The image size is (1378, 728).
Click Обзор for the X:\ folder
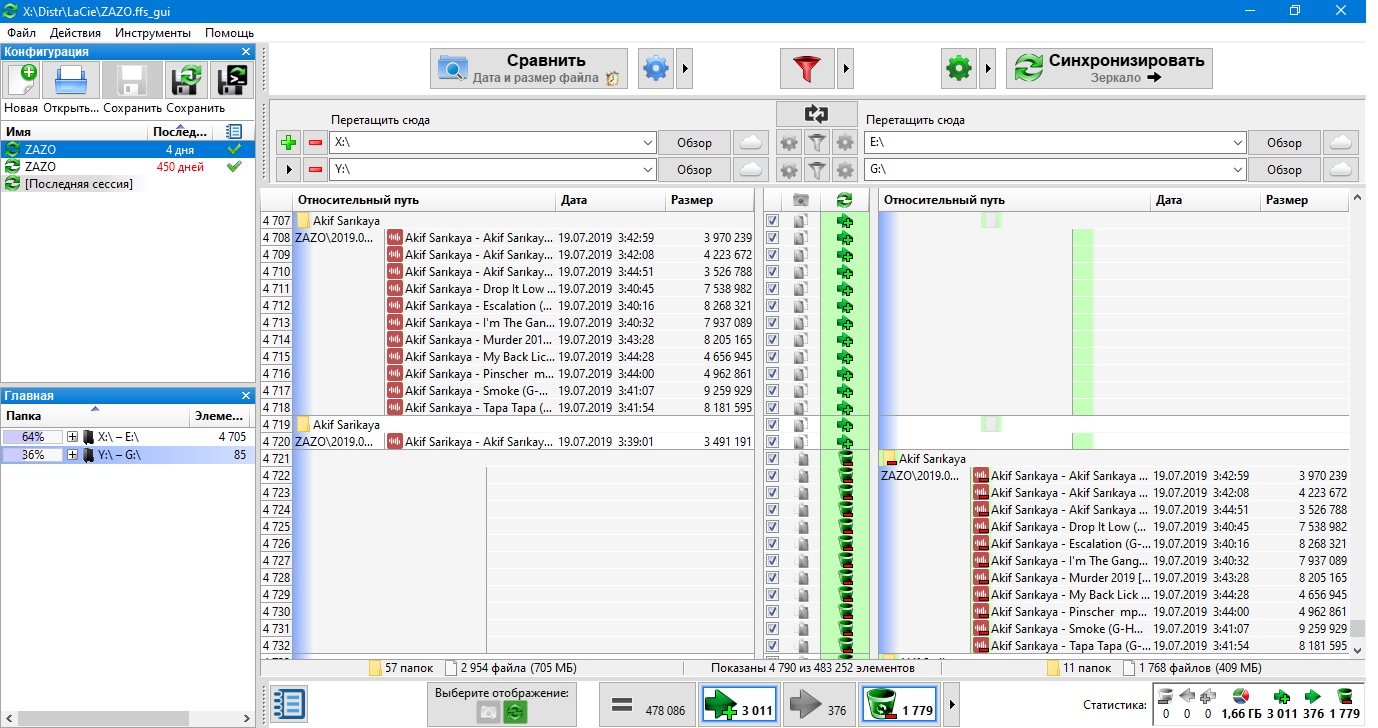coord(694,143)
